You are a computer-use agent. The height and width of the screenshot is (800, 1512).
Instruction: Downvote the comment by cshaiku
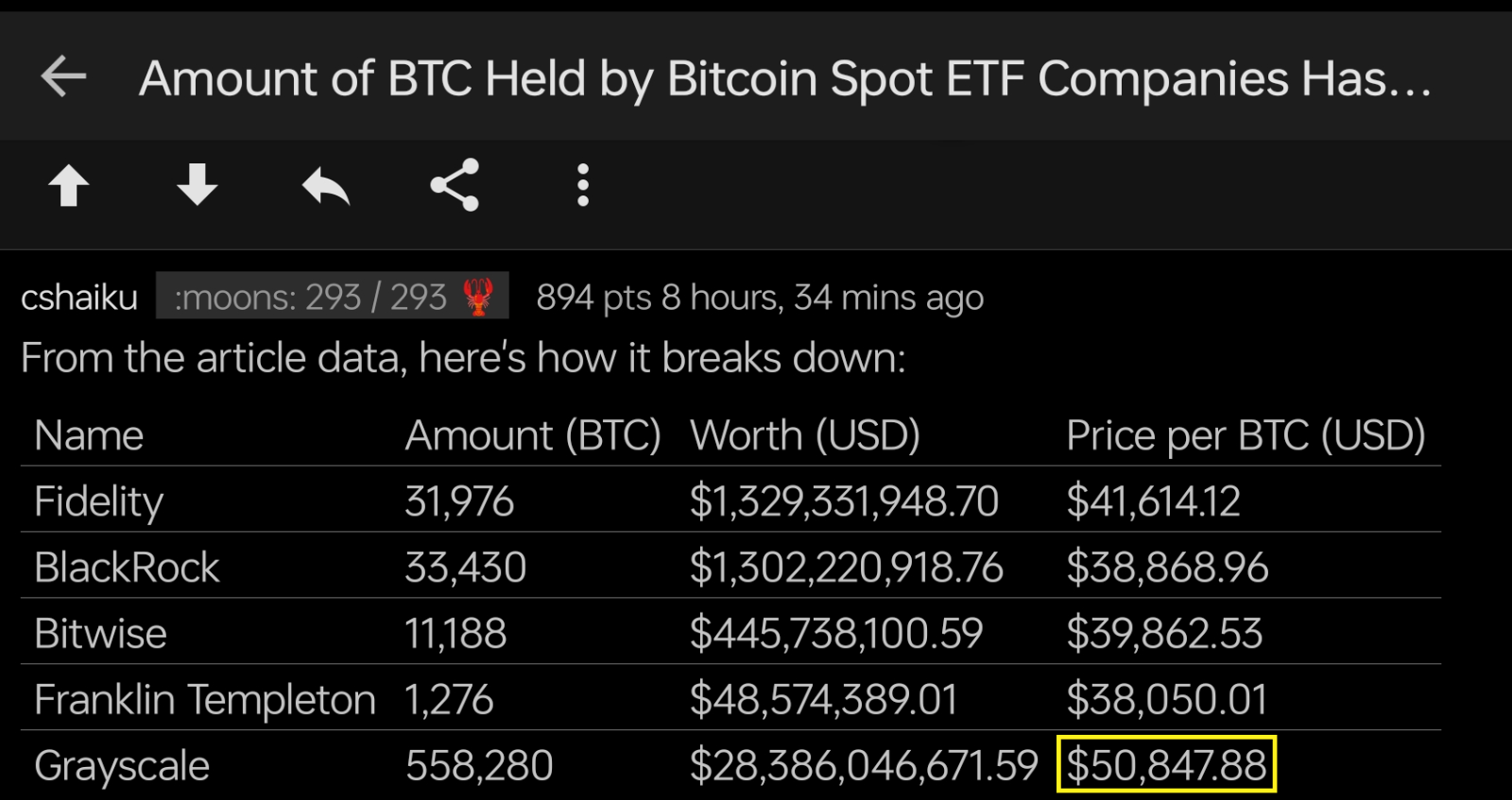point(197,185)
